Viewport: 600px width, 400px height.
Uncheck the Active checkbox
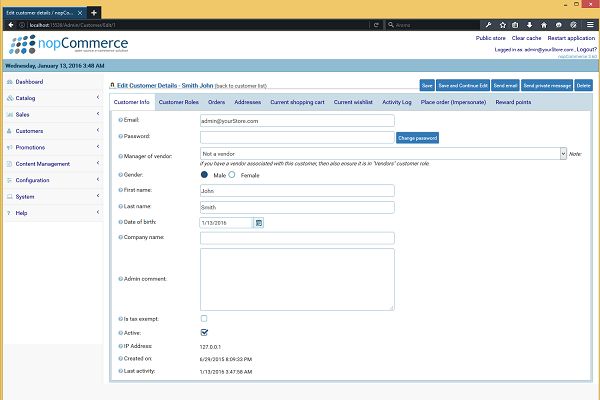(x=204, y=332)
